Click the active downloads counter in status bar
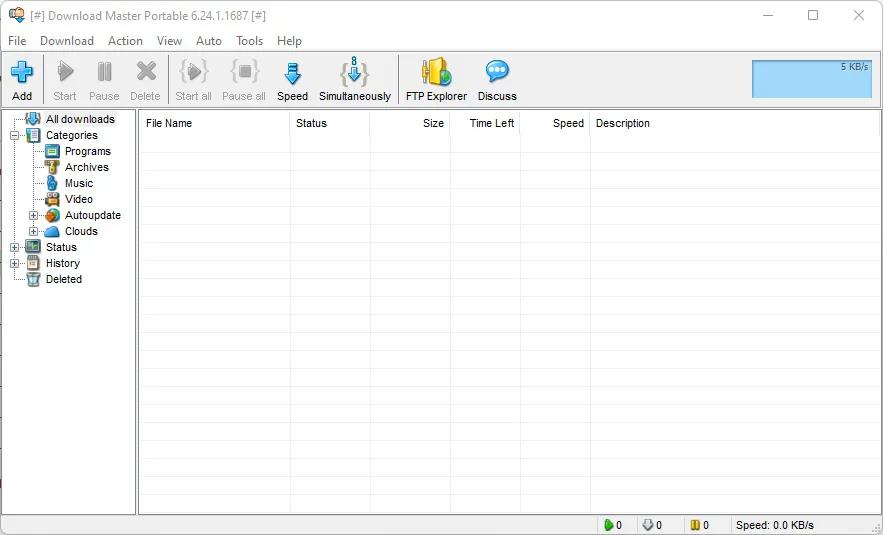This screenshot has height=535, width=883. [x=613, y=525]
